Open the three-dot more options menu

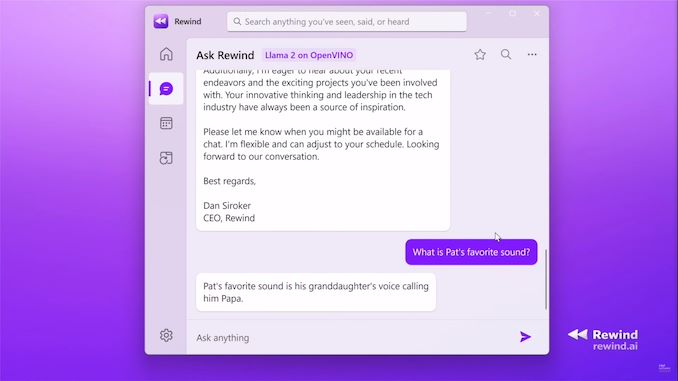pyautogui.click(x=532, y=54)
